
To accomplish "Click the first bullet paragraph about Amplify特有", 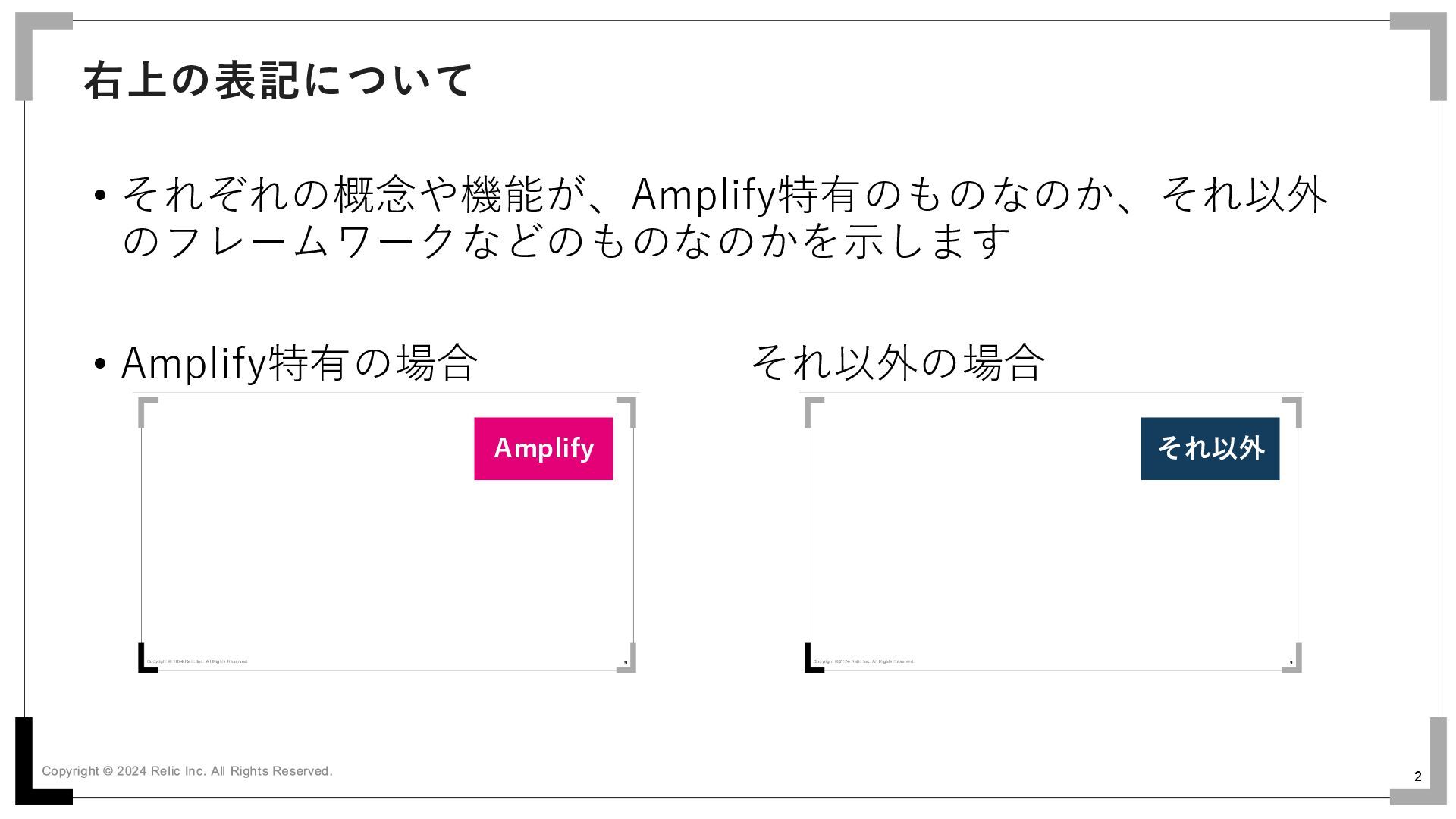I will coord(724,217).
